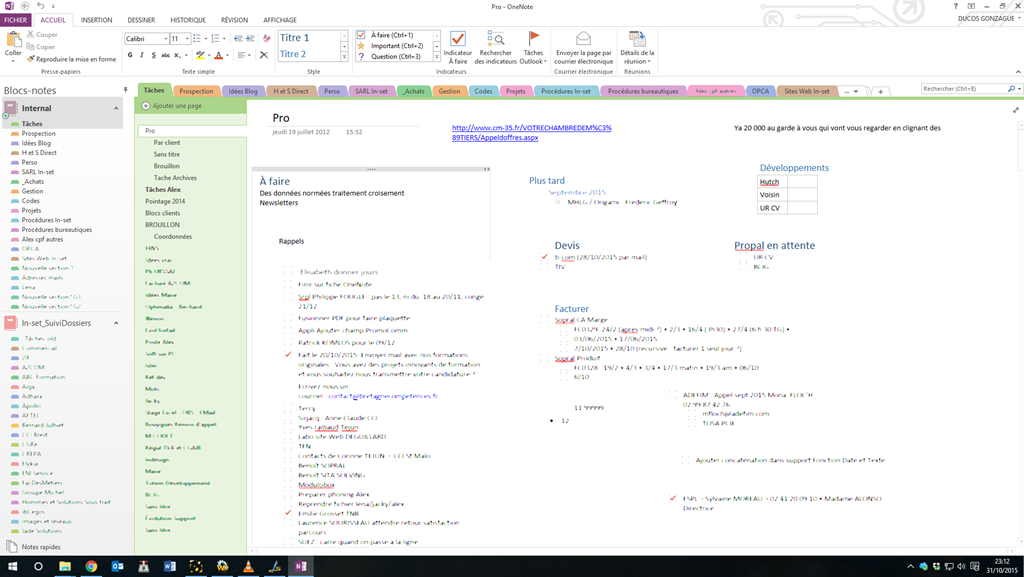Collapse the In-set_SuiviDossiers notebook chevron
The image size is (1024, 577).
tap(116, 323)
